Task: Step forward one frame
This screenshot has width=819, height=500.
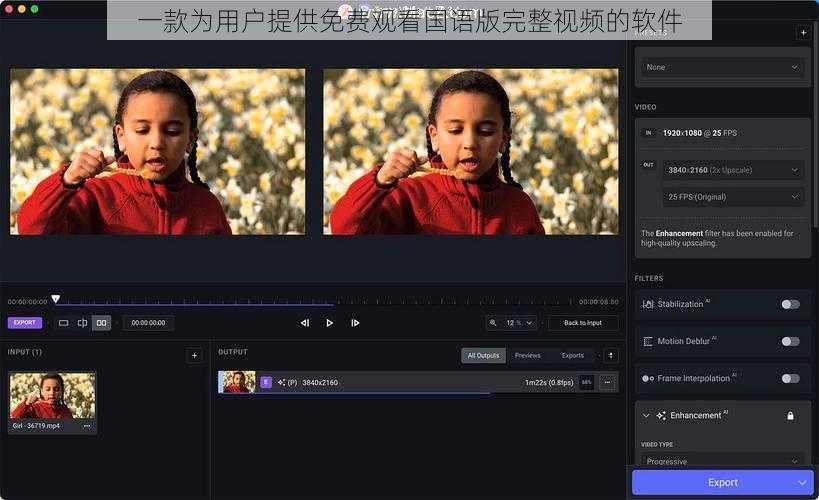Action: pyautogui.click(x=355, y=323)
